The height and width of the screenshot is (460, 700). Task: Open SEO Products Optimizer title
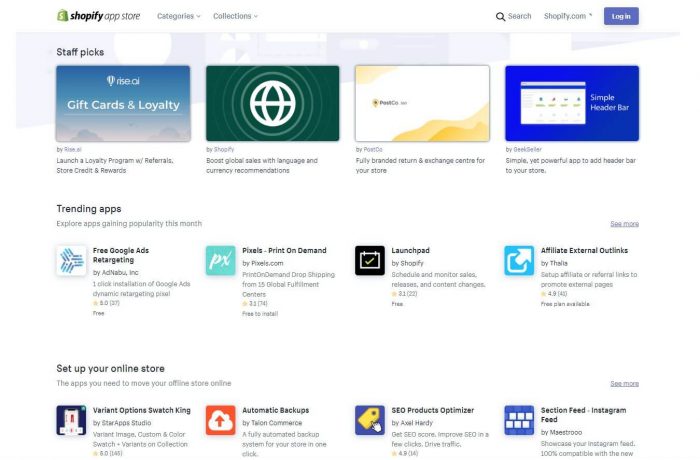click(433, 410)
